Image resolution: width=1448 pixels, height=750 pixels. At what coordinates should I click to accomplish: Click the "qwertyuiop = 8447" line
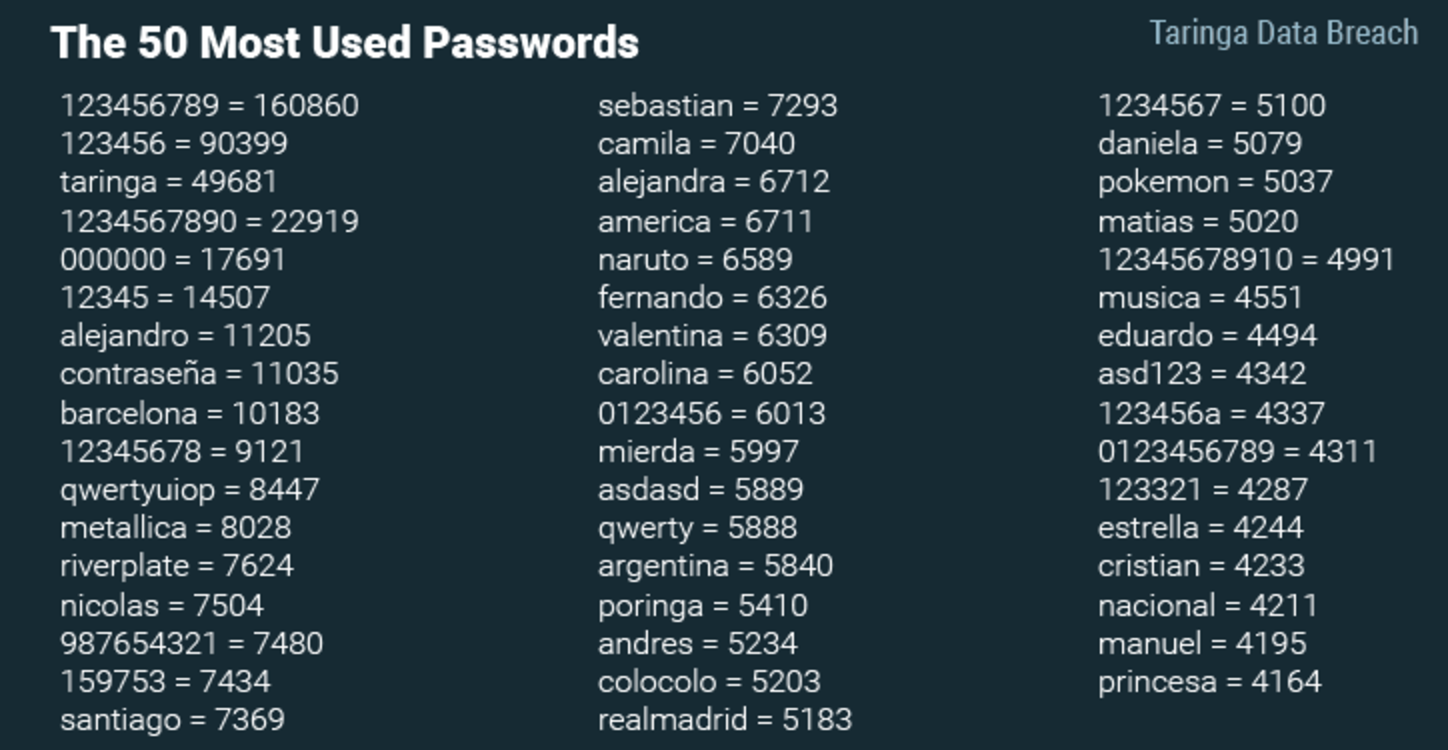189,489
